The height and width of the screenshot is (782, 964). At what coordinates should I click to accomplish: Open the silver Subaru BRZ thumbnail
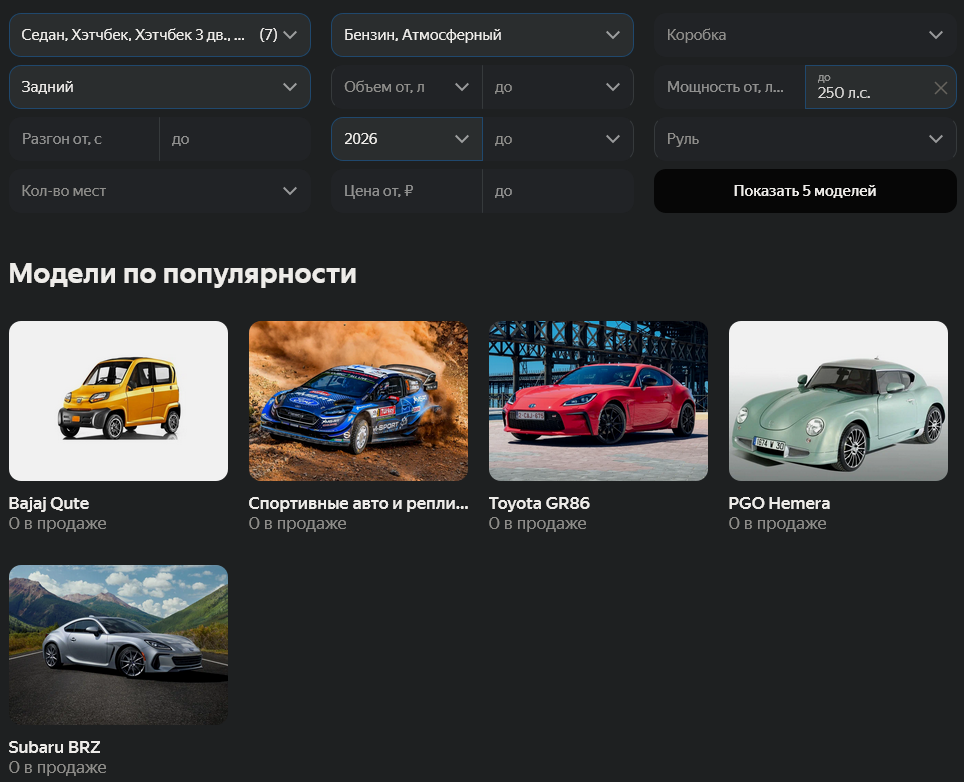(x=118, y=645)
